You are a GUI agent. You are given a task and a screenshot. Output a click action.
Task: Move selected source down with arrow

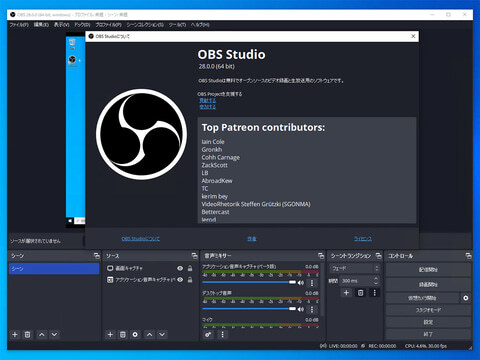pyautogui.click(x=162, y=334)
